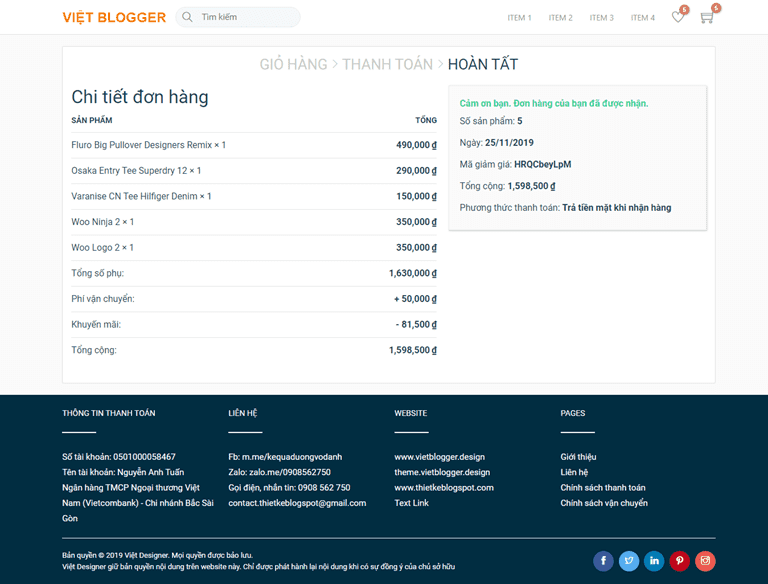Open ITEM 4 in navigation
The image size is (768, 584).
(643, 18)
